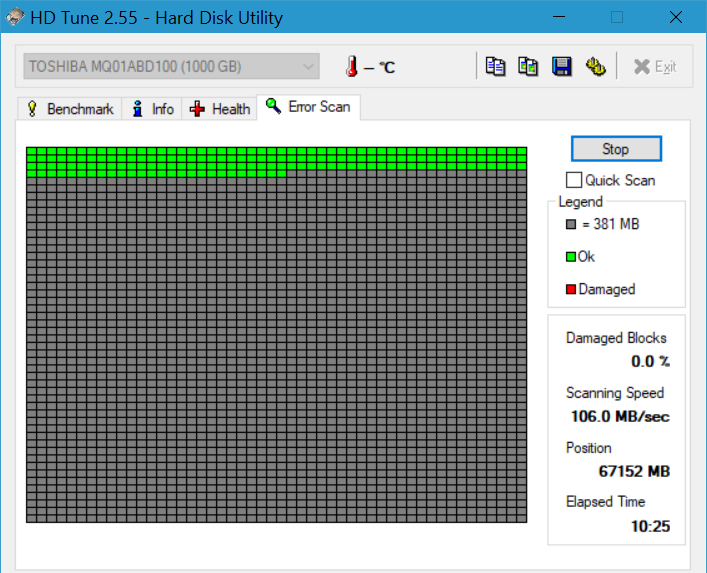Click the green Ok legend swatch
Screen dimensions: 707x573
tap(570, 257)
